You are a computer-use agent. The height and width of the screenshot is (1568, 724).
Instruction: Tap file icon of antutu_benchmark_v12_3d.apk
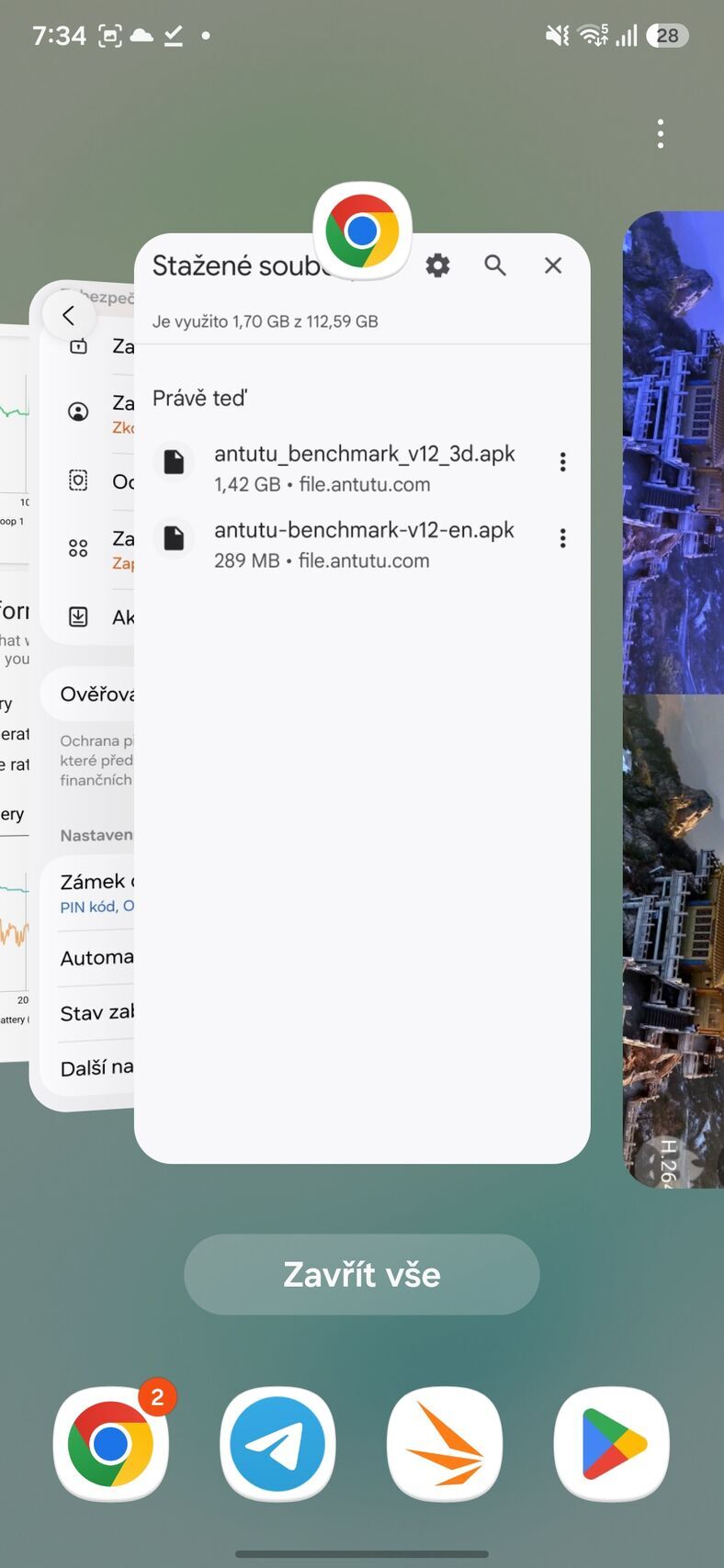[174, 461]
